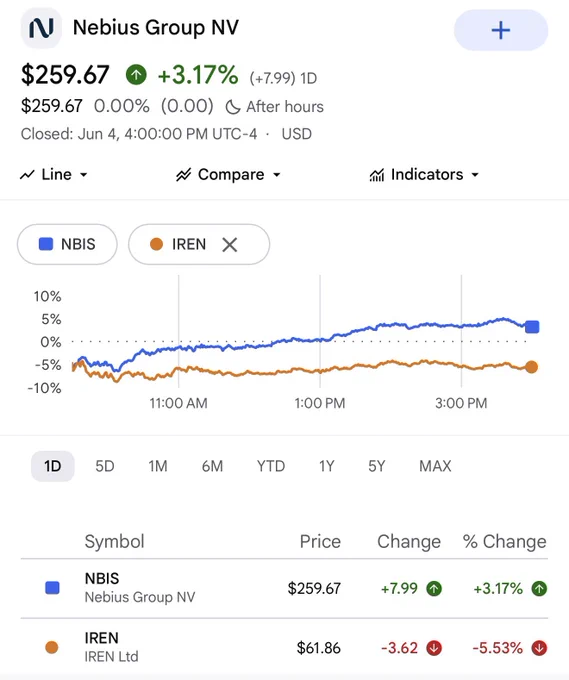Click the Nebius Group logo icon

tap(41, 28)
